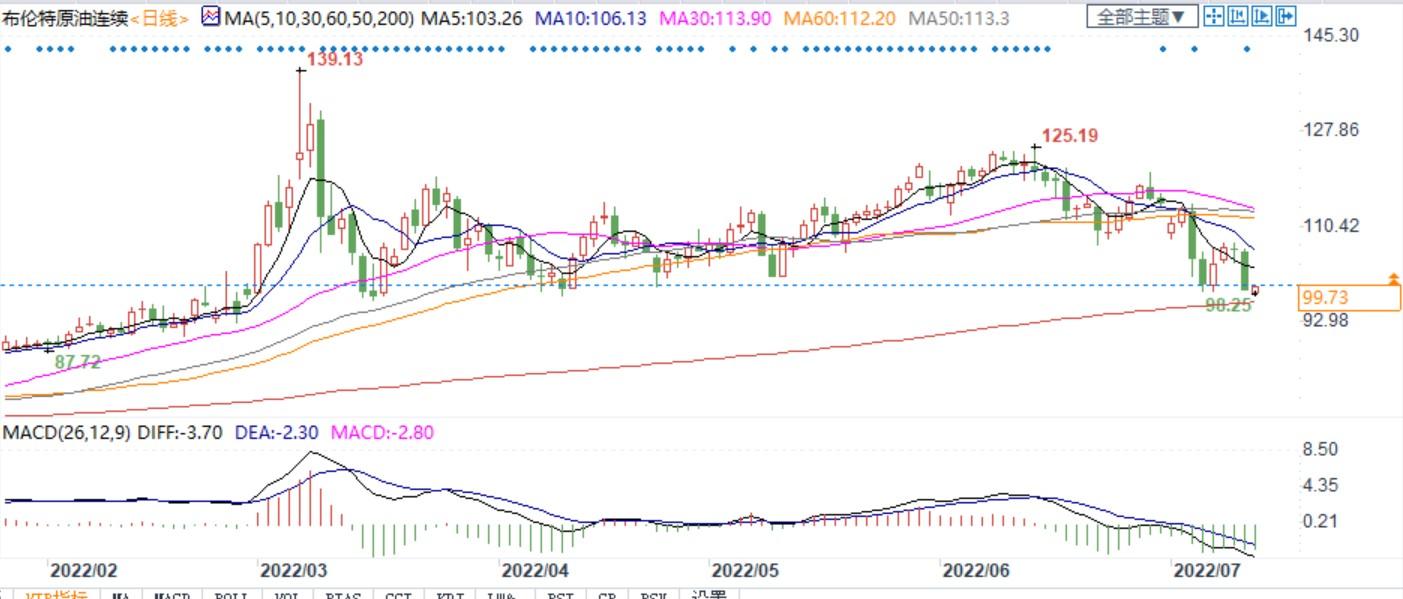Open the 全部主题 dropdown
This screenshot has height=599, width=1403.
[1142, 17]
